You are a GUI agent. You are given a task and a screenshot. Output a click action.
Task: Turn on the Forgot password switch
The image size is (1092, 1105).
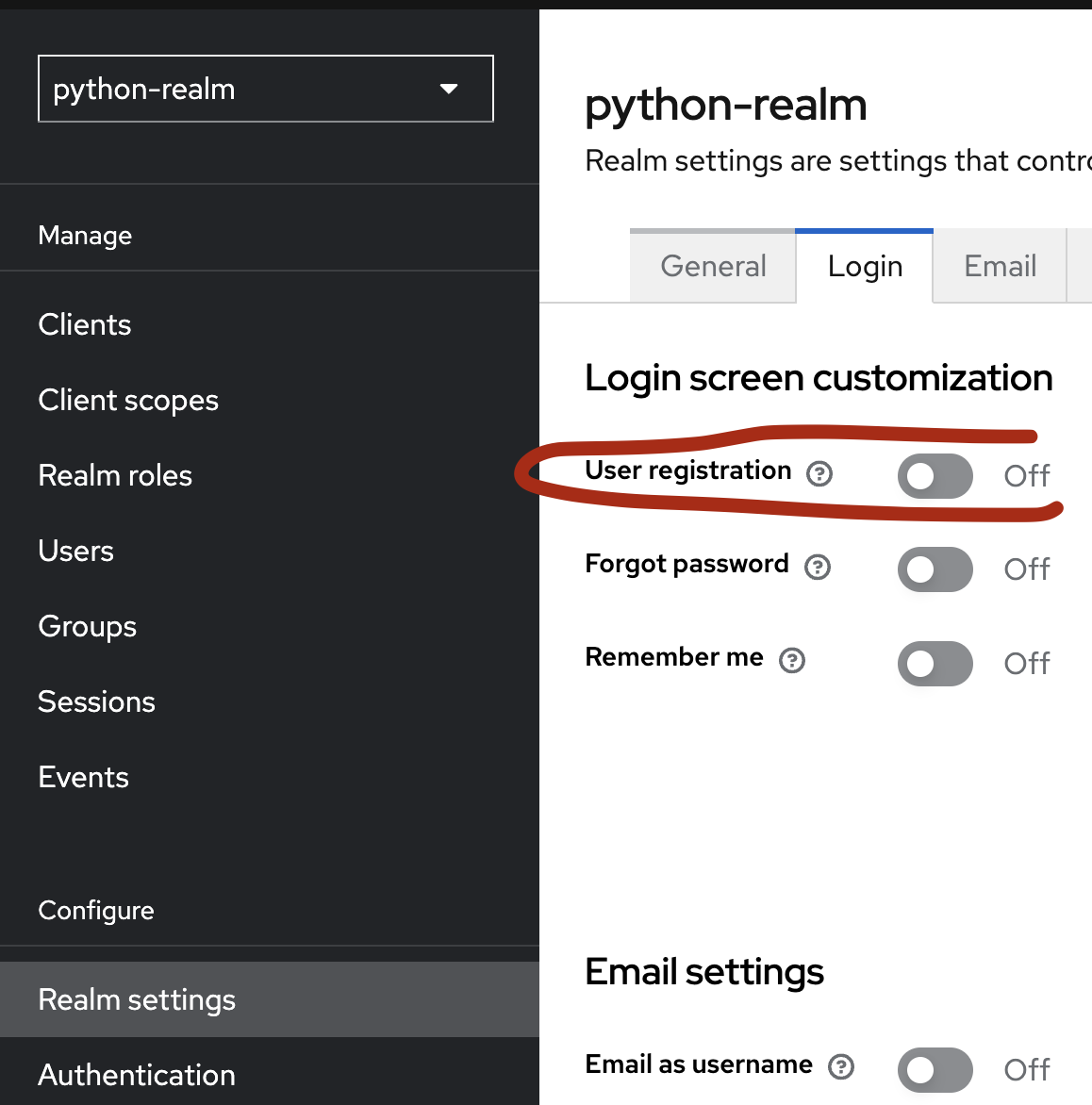coord(935,569)
